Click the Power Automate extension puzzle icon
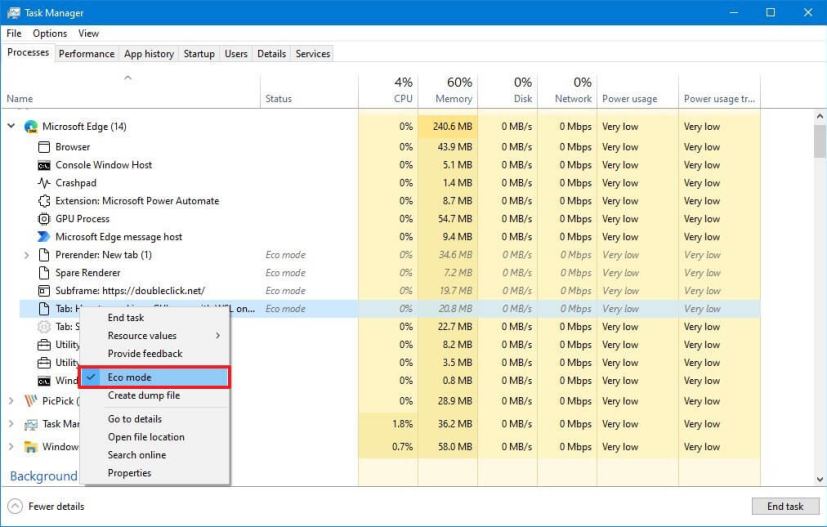Screen dimensions: 827x527 point(44,201)
